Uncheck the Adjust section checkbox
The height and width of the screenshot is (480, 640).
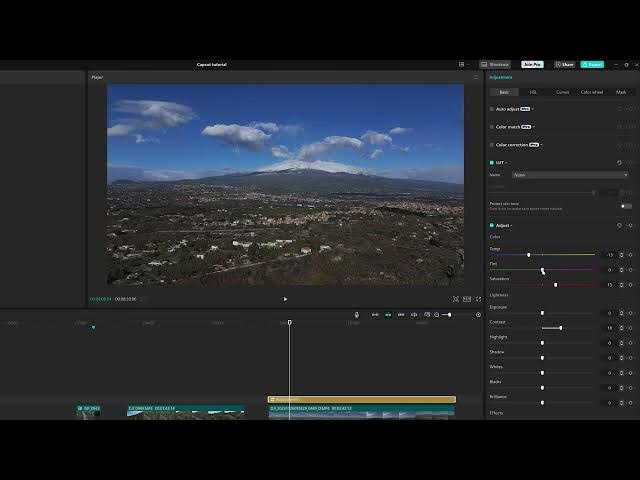(x=491, y=225)
